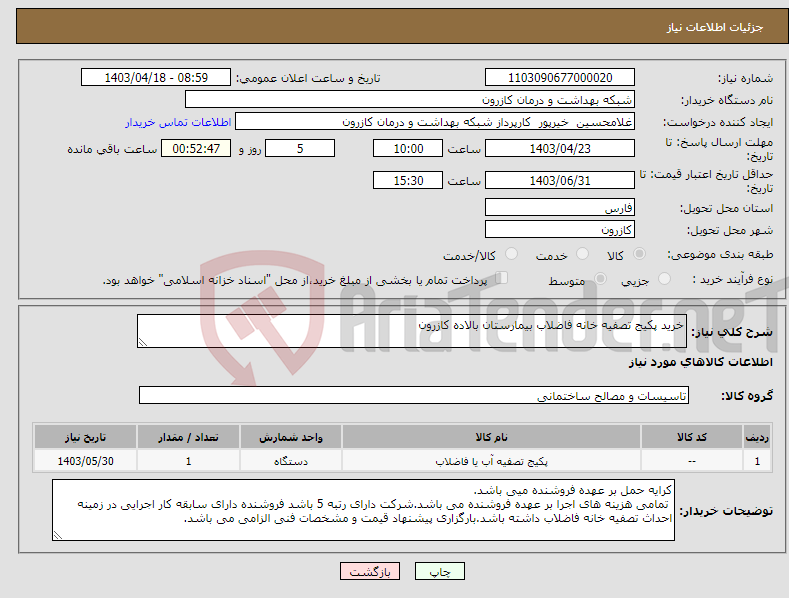
Task: Click the goods group field تاسیسات و مصالح ساختمانی
Action: tap(414, 395)
